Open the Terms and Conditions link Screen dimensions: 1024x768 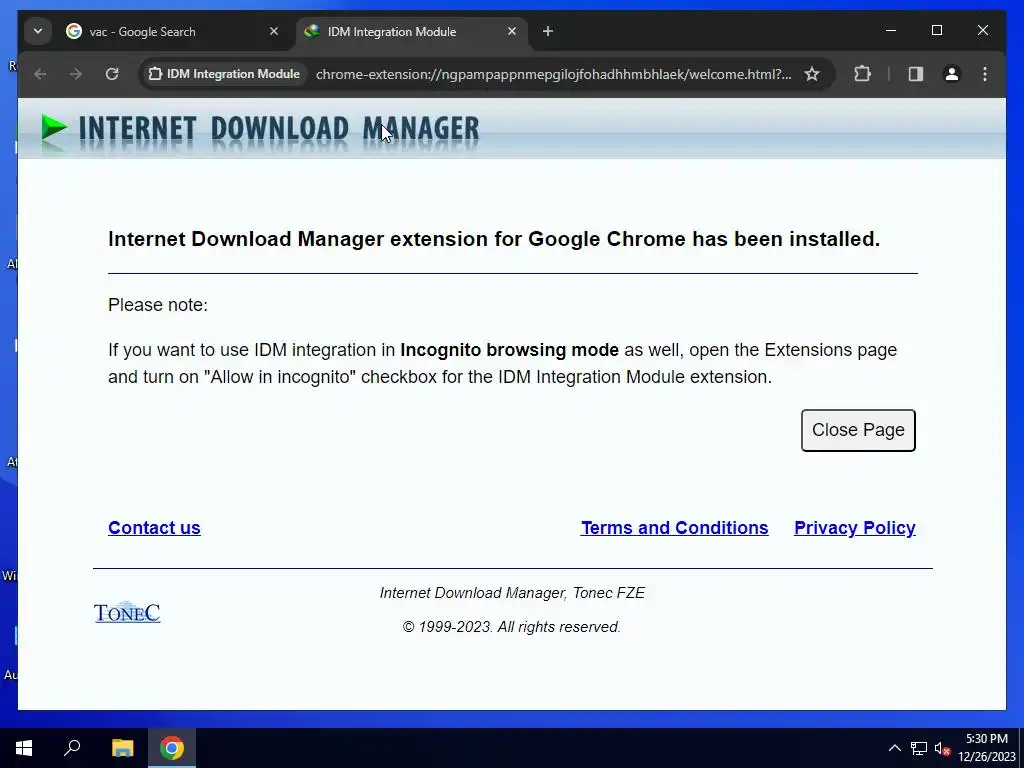pos(675,528)
